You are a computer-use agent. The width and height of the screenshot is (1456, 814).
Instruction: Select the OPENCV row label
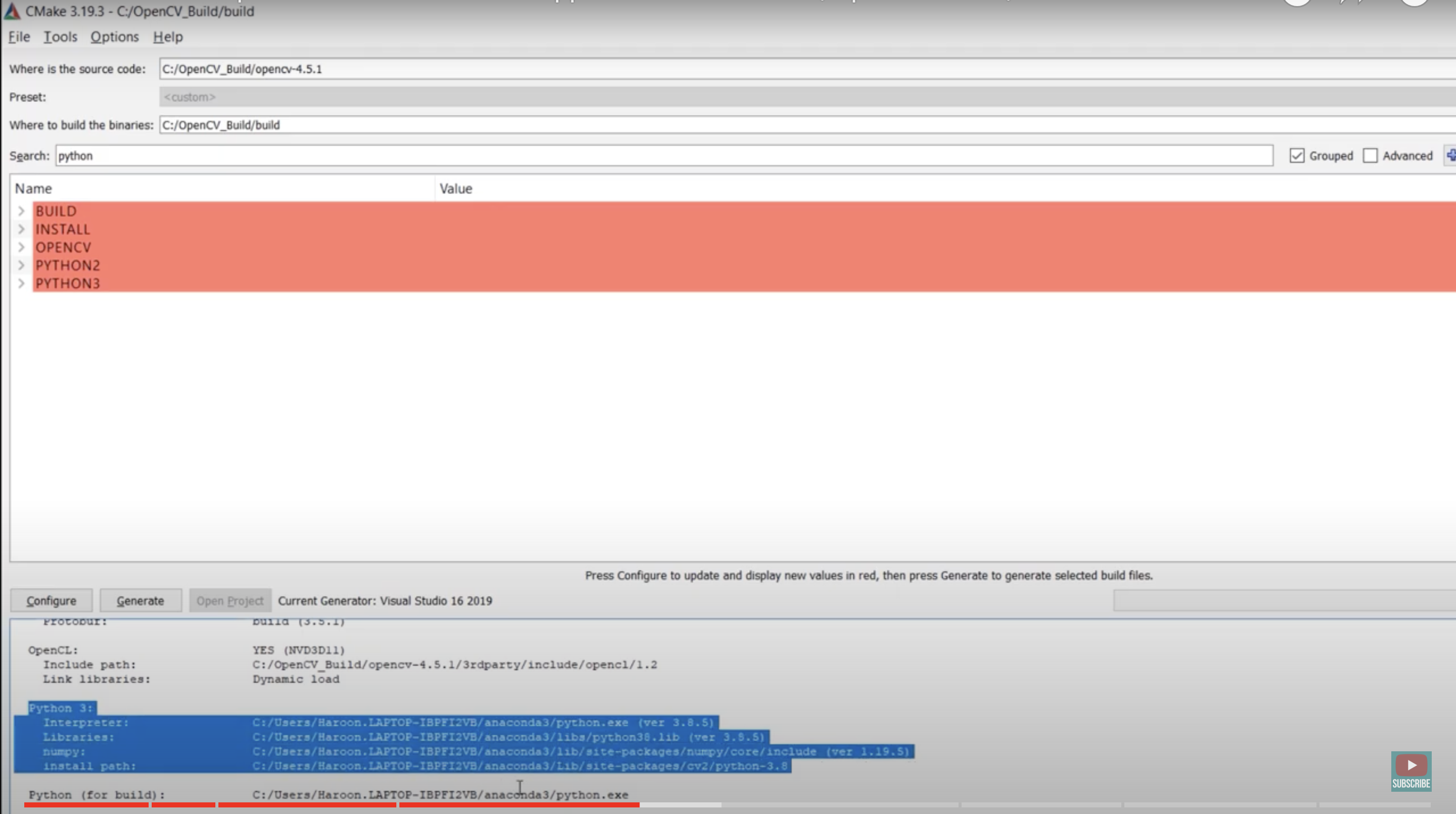point(63,247)
